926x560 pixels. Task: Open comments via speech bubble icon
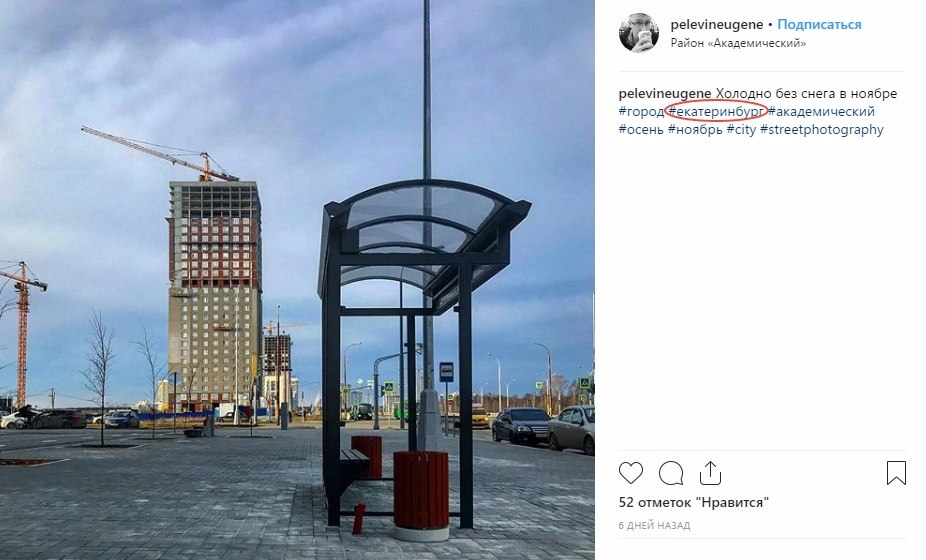tap(671, 473)
